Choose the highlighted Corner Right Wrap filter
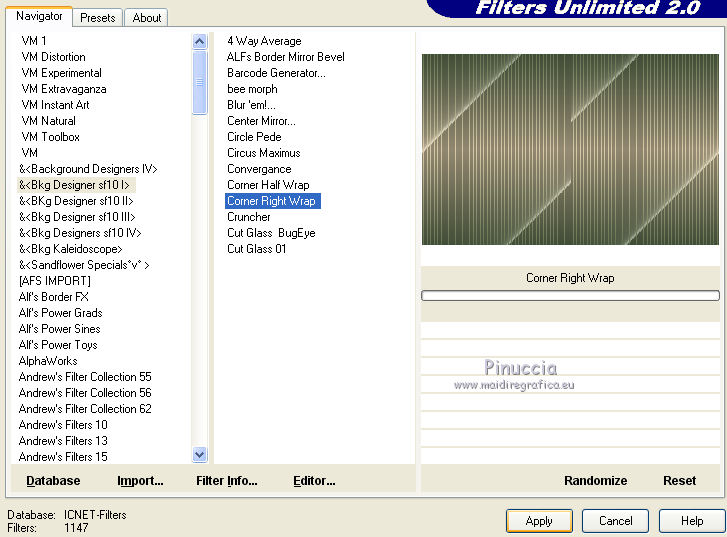Screen dimensions: 727x537 pos(273,201)
